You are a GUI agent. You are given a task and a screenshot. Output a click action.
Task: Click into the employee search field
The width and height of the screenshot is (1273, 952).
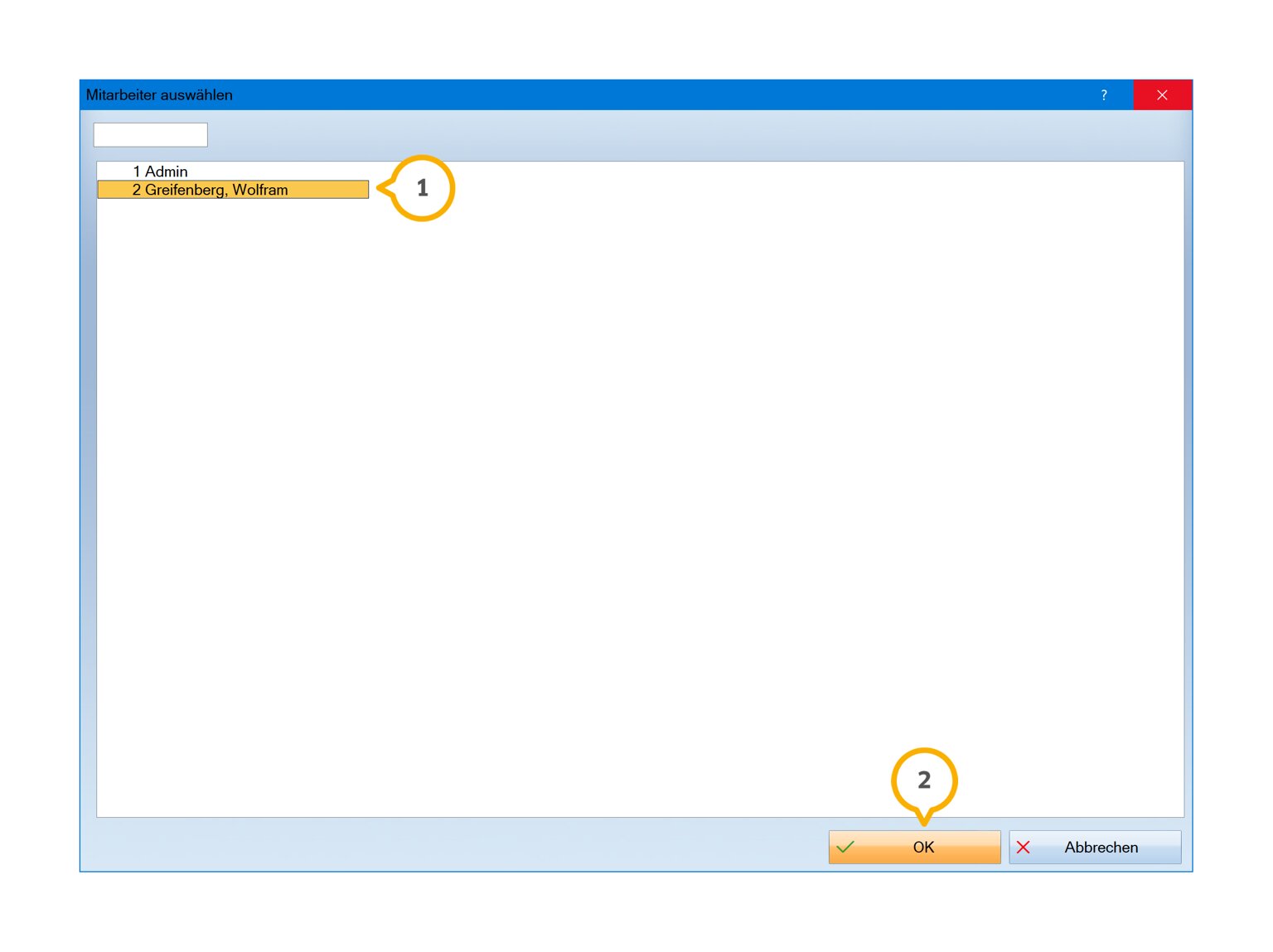tap(150, 135)
